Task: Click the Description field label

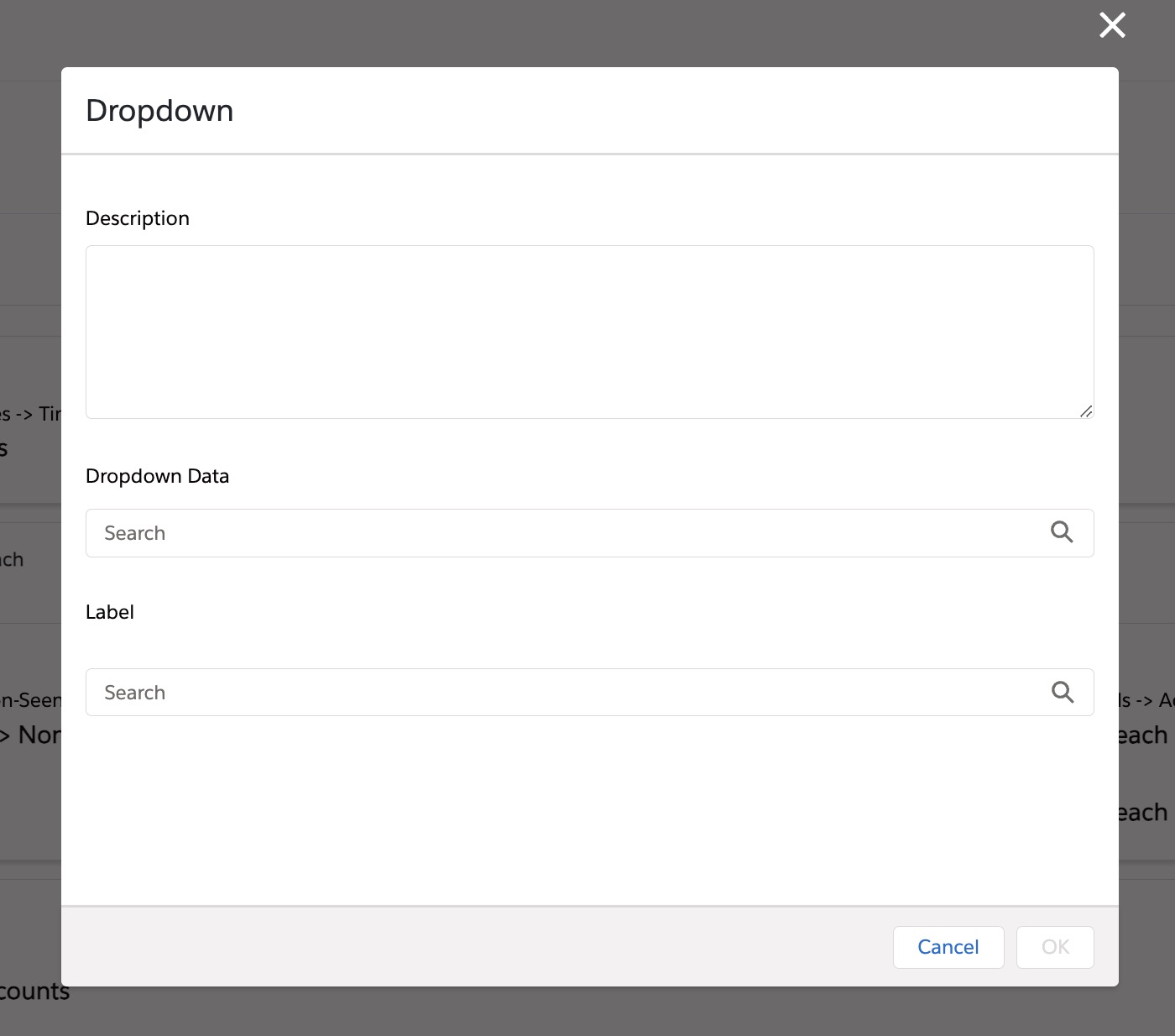Action: pos(138,218)
